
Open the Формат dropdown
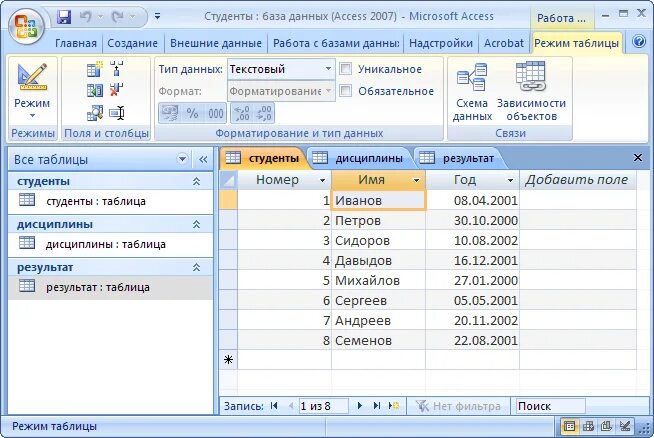pos(328,91)
